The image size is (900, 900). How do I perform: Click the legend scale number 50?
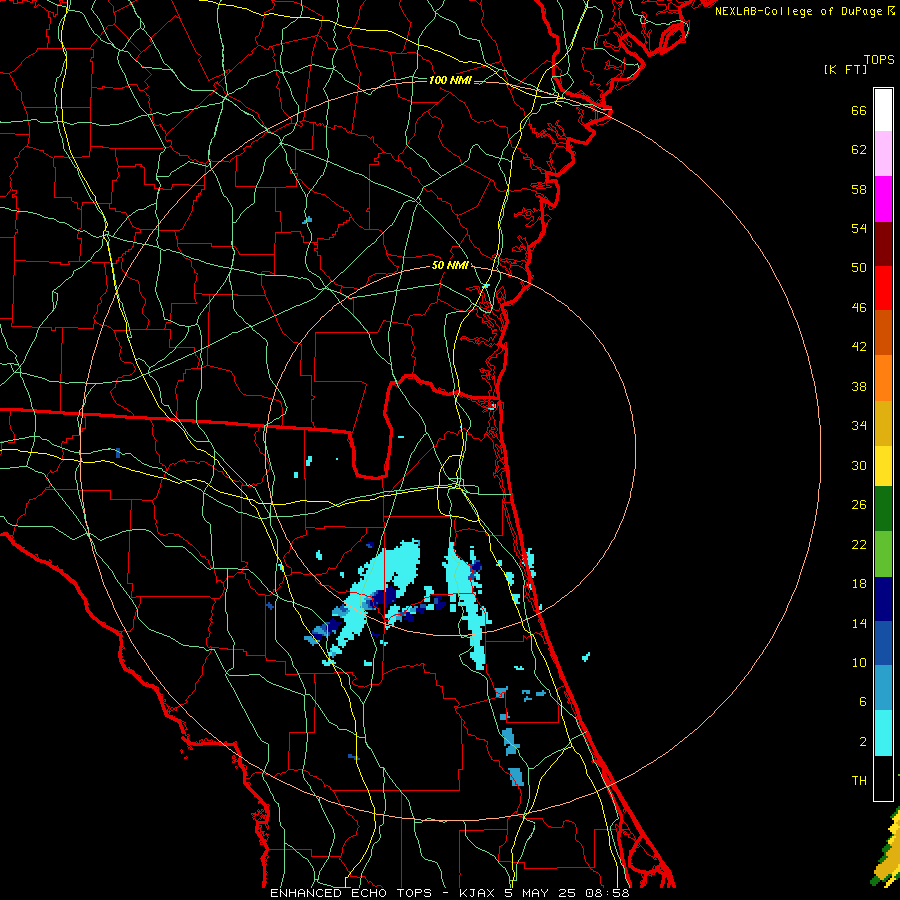(x=859, y=268)
